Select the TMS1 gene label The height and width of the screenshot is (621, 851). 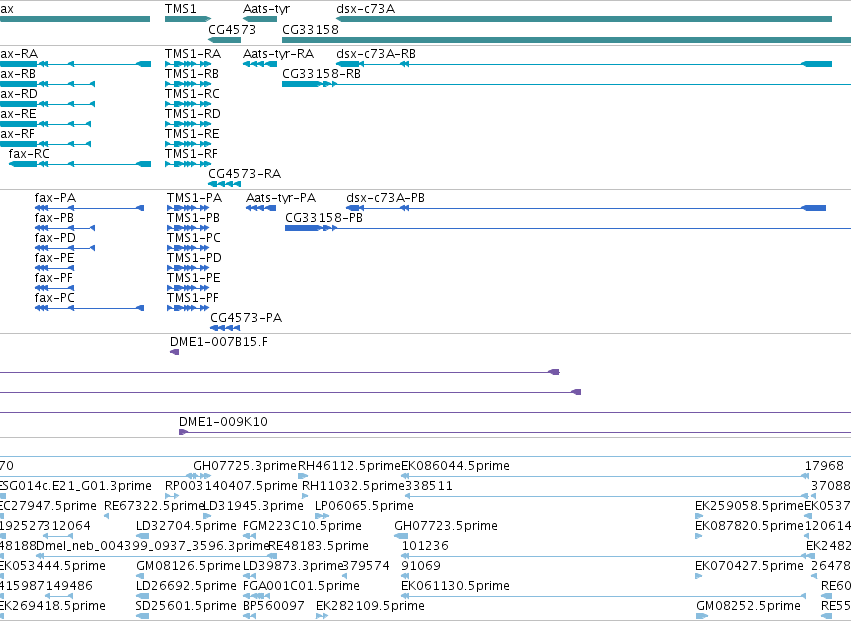pyautogui.click(x=180, y=9)
